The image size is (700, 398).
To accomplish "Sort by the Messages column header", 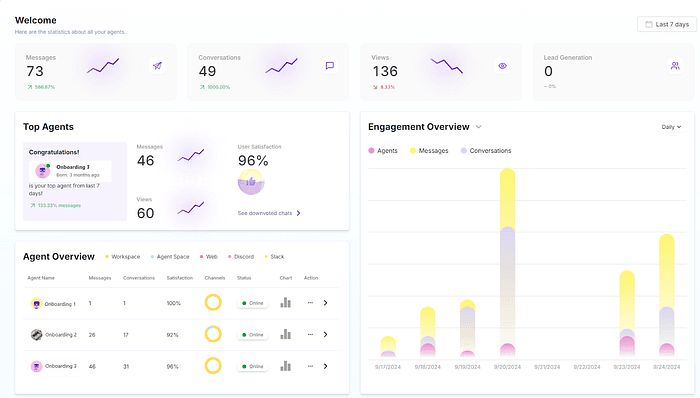I will (x=100, y=278).
